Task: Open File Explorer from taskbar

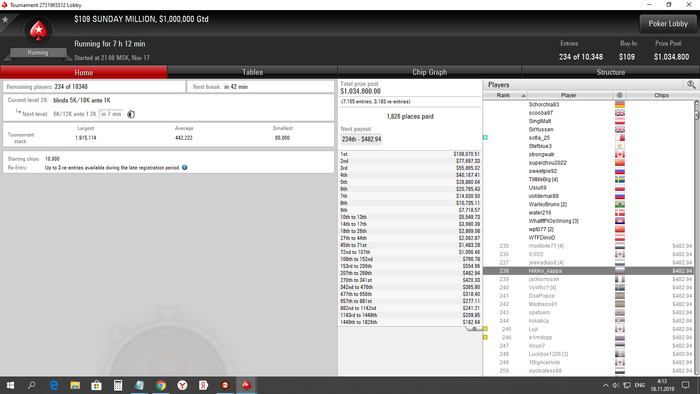Action: point(75,385)
